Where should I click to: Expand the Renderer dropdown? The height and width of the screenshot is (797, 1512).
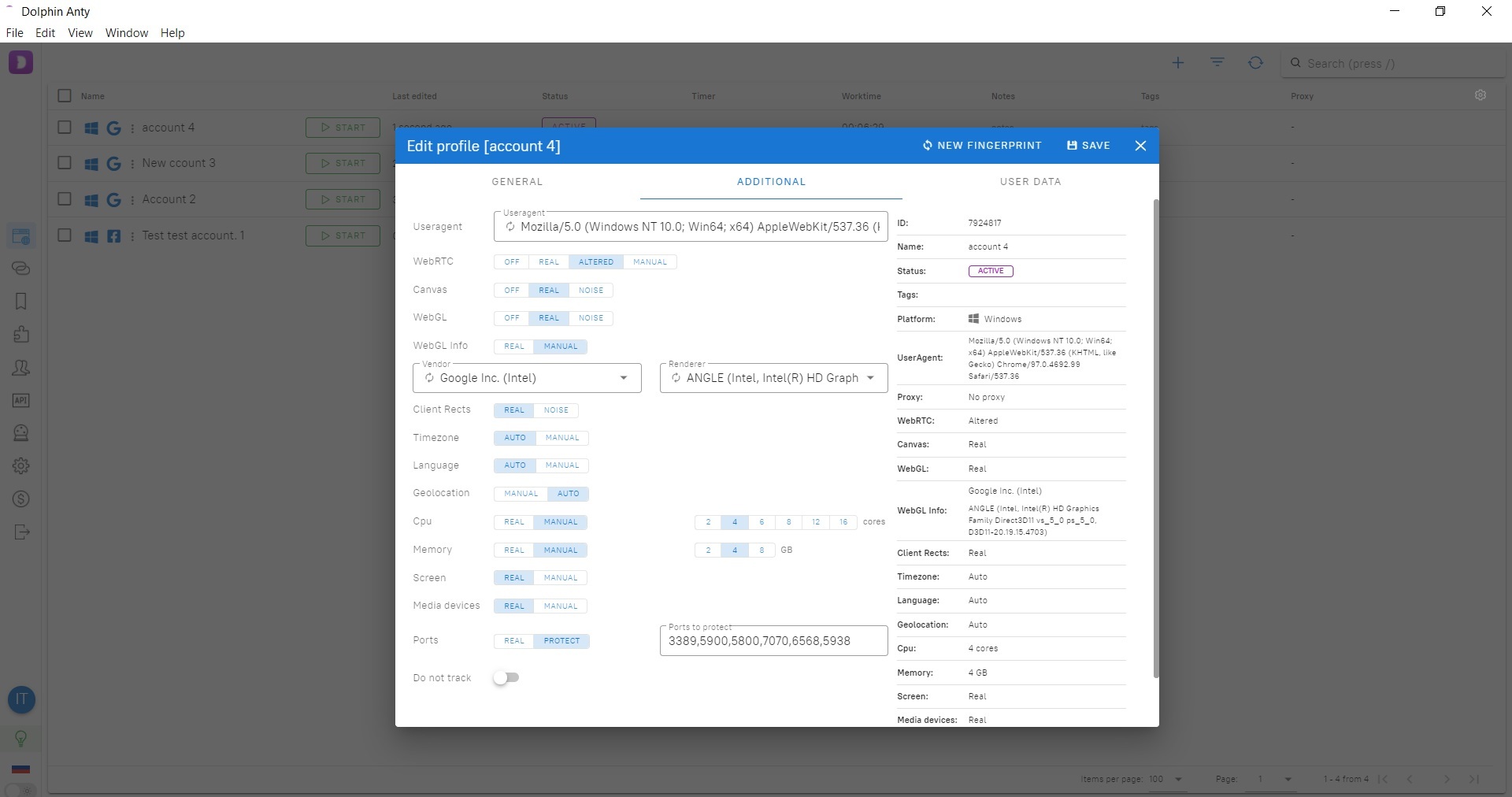coord(871,378)
